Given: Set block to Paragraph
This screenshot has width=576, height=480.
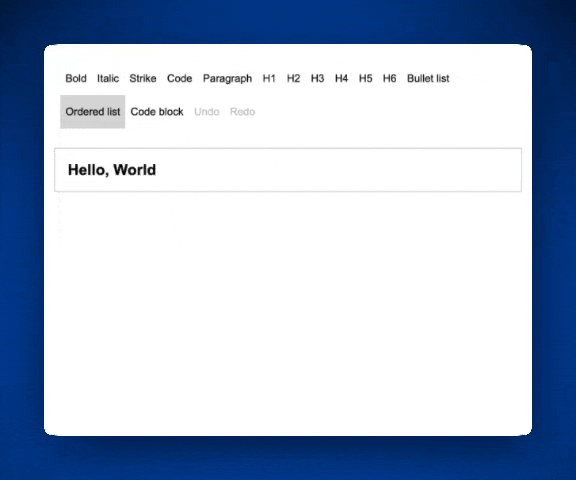Looking at the screenshot, I should click(x=227, y=79).
